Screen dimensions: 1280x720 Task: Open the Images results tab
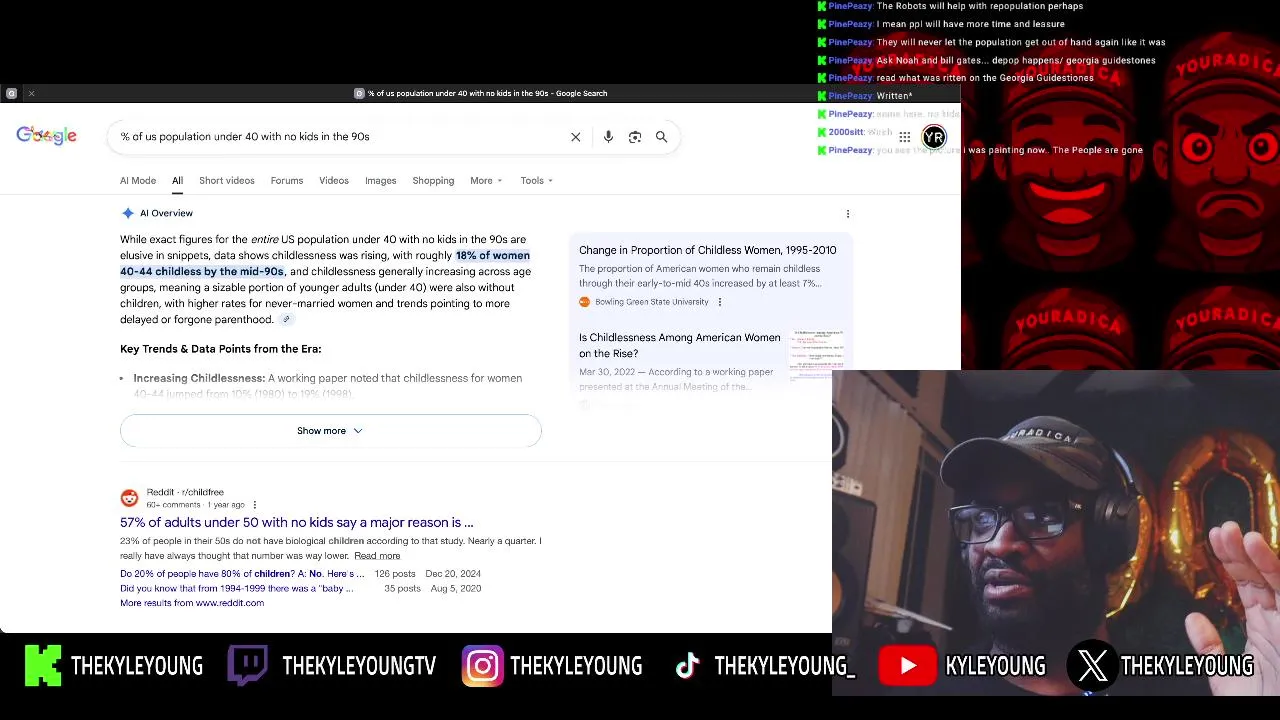pos(381,181)
